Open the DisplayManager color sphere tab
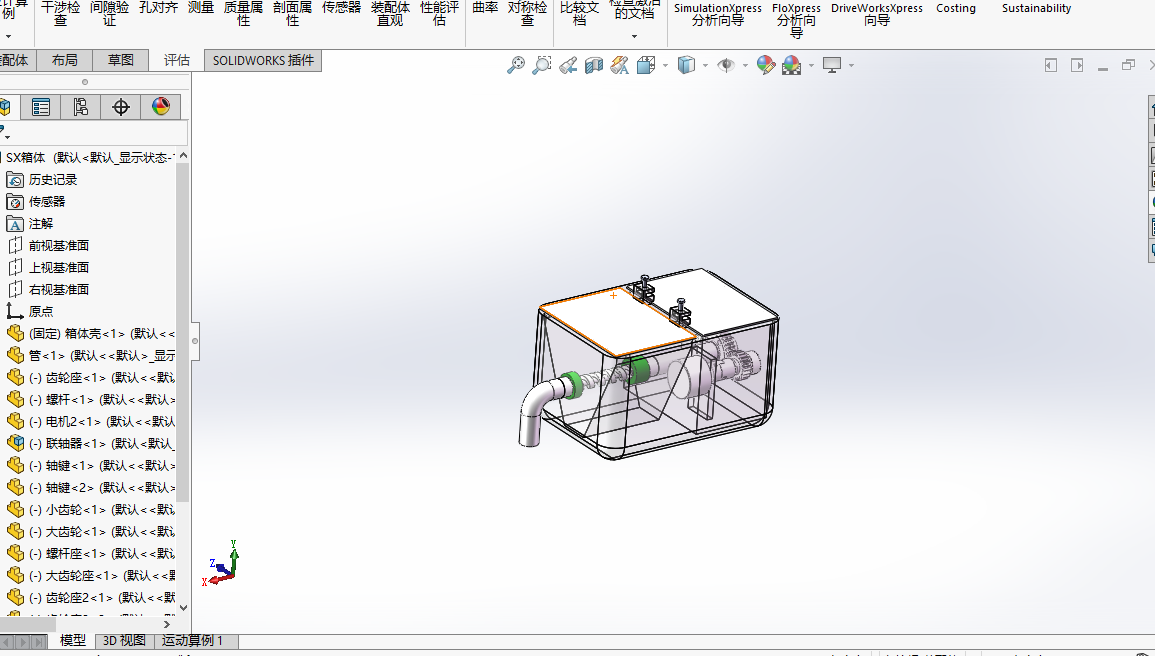Viewport: 1155px width, 656px height. click(x=161, y=107)
